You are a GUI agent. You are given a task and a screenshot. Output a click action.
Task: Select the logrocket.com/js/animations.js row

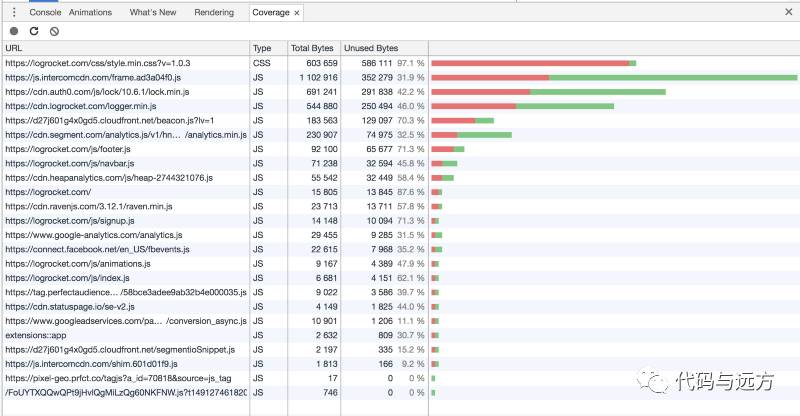click(401, 264)
